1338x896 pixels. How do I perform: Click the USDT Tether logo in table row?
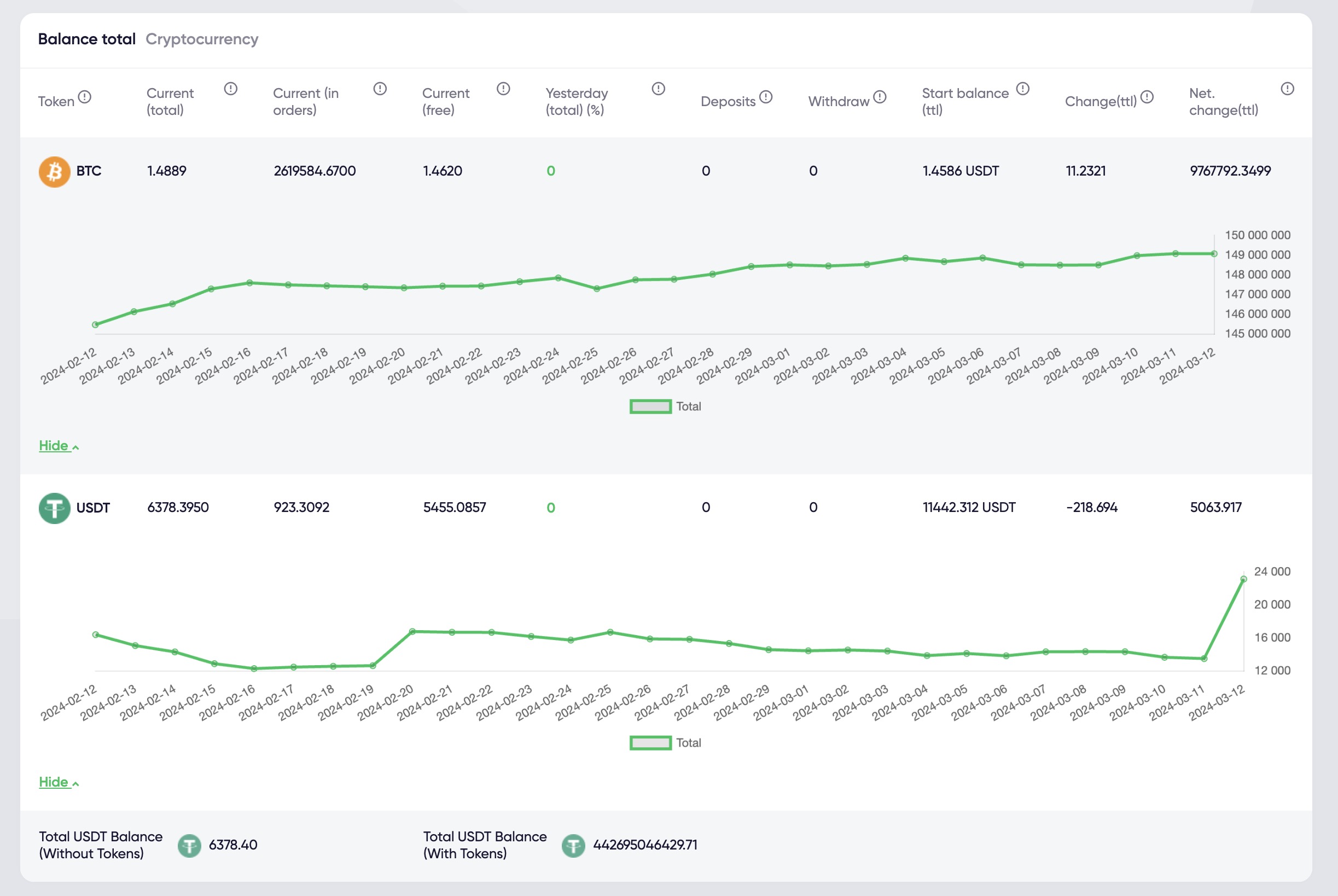point(54,508)
